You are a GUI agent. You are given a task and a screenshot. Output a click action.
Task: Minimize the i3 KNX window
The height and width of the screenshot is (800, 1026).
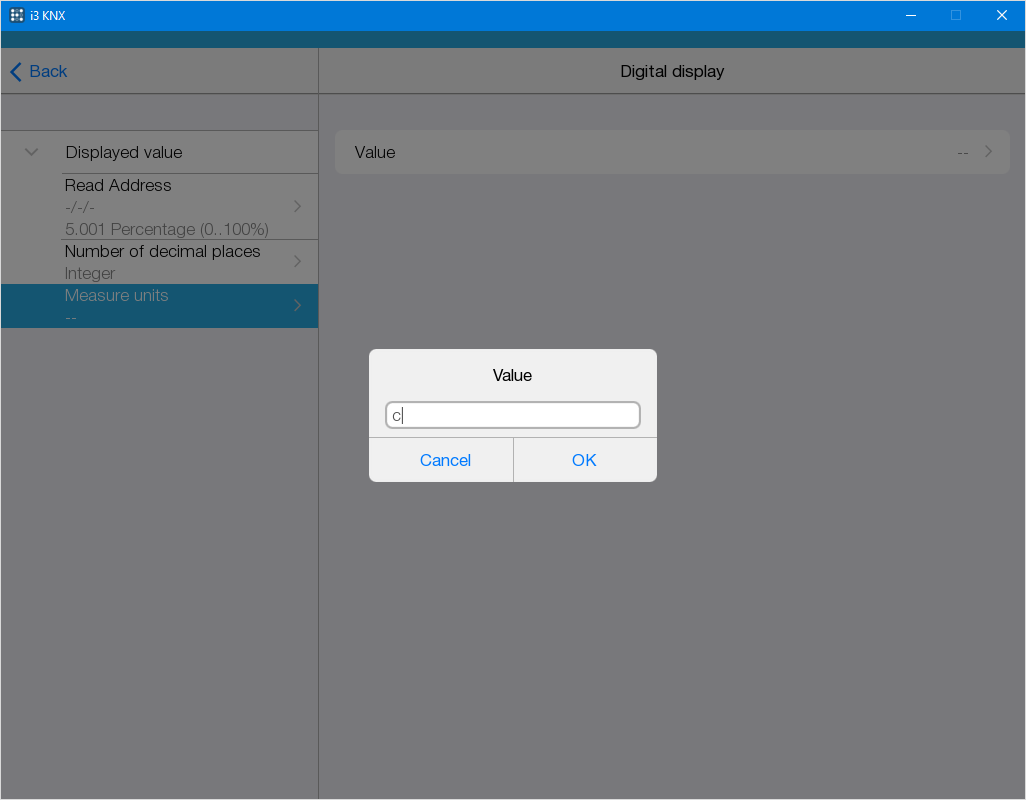click(x=911, y=15)
